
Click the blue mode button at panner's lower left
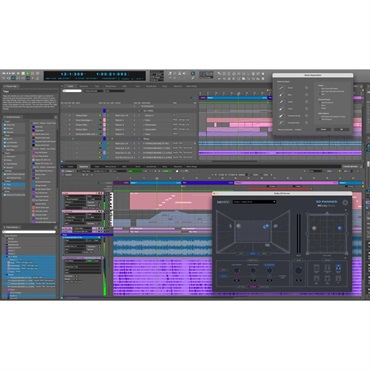(223, 276)
